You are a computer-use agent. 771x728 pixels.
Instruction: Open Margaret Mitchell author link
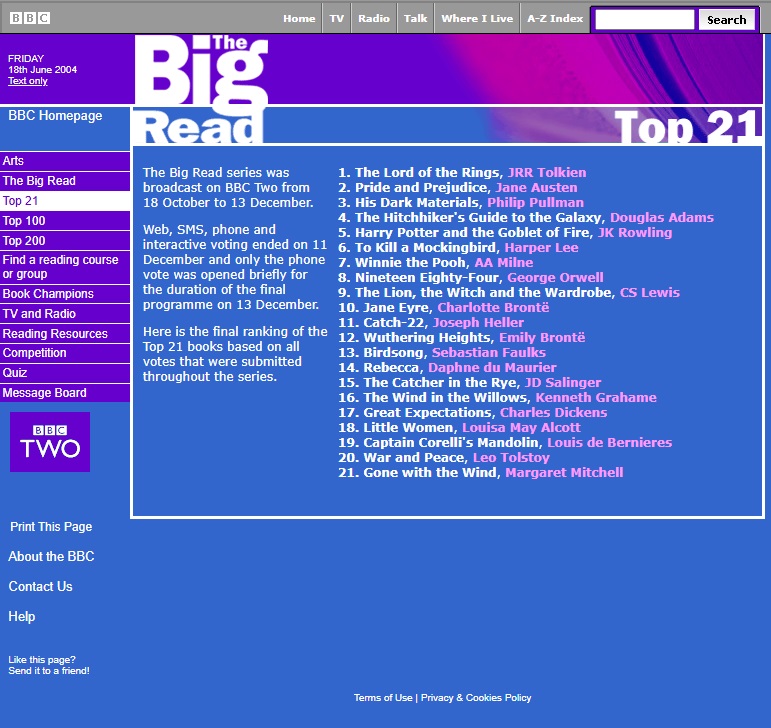click(564, 473)
